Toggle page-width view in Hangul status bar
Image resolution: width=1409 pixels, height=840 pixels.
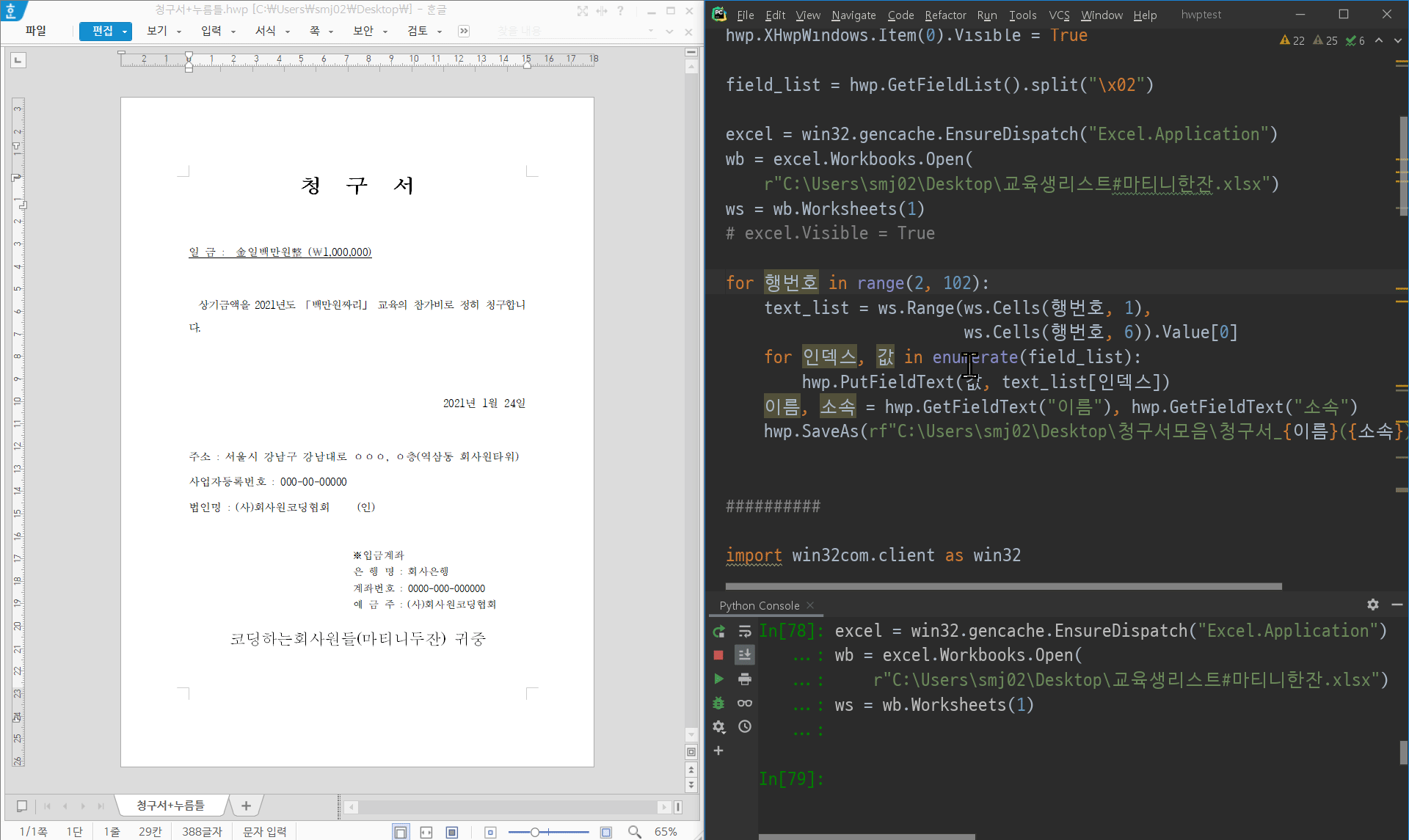pos(426,832)
